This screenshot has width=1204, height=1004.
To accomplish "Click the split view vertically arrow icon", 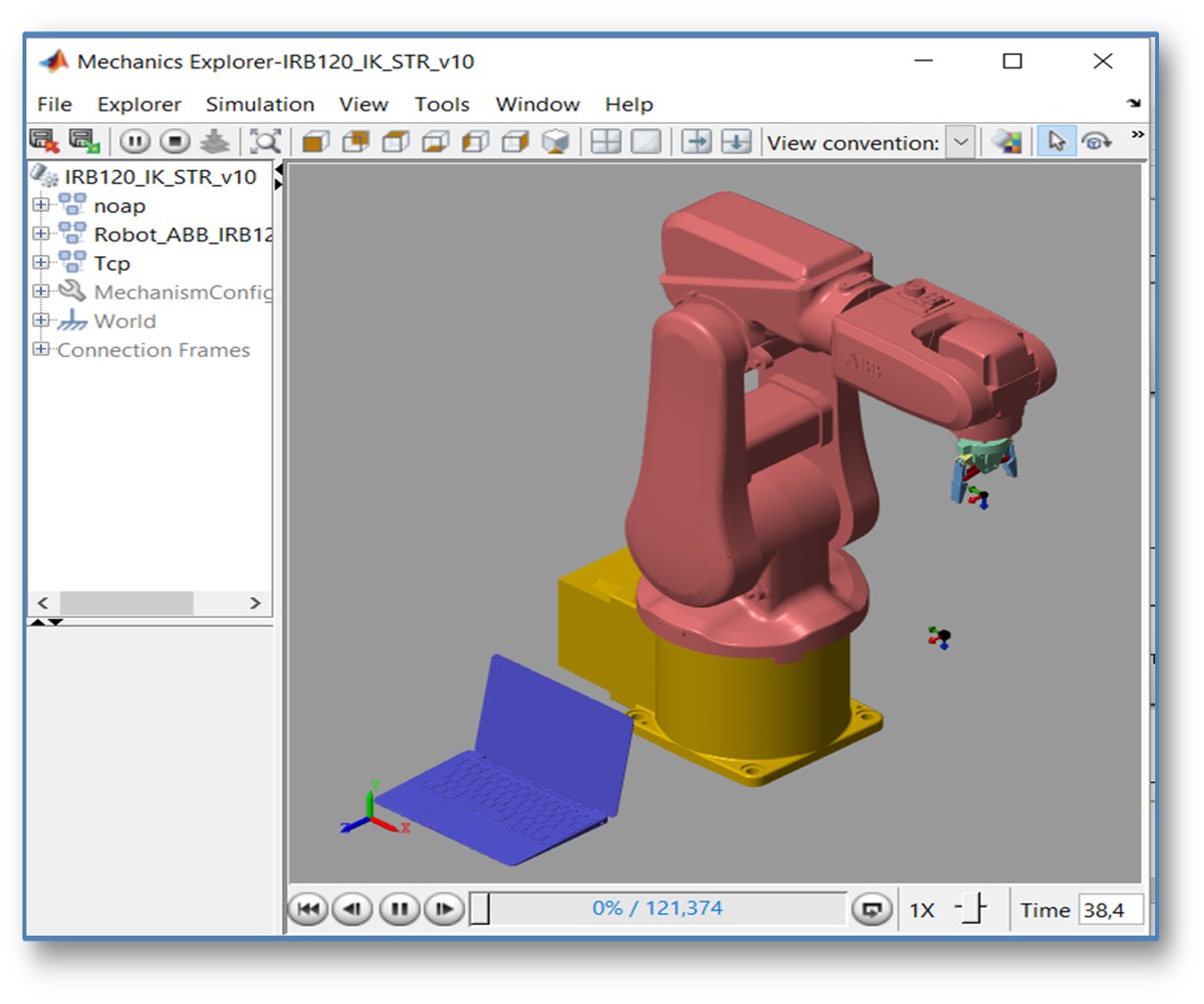I will [736, 142].
